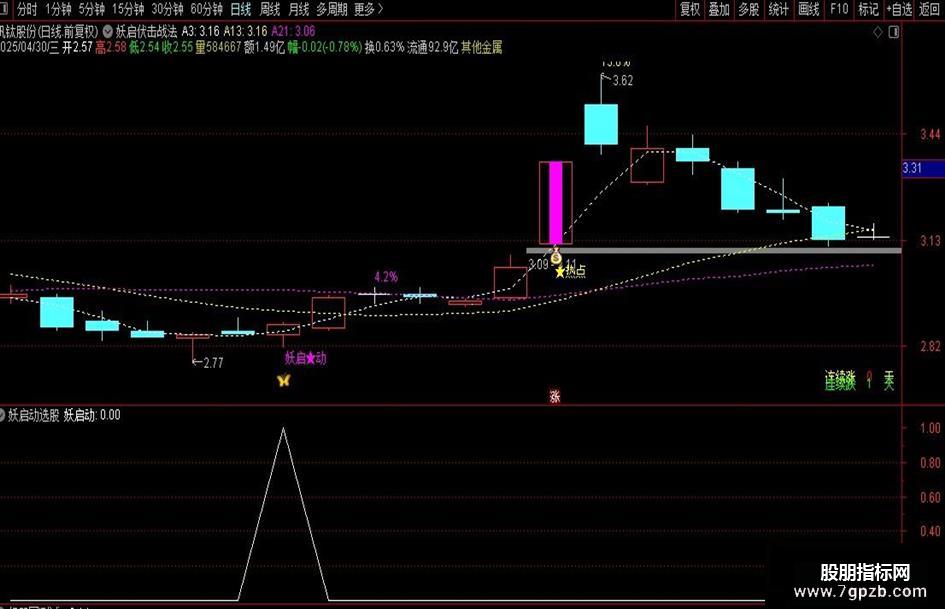Click the 0.40 scale value in sub-chart
Image resolution: width=945 pixels, height=609 pixels.
pyautogui.click(x=930, y=531)
